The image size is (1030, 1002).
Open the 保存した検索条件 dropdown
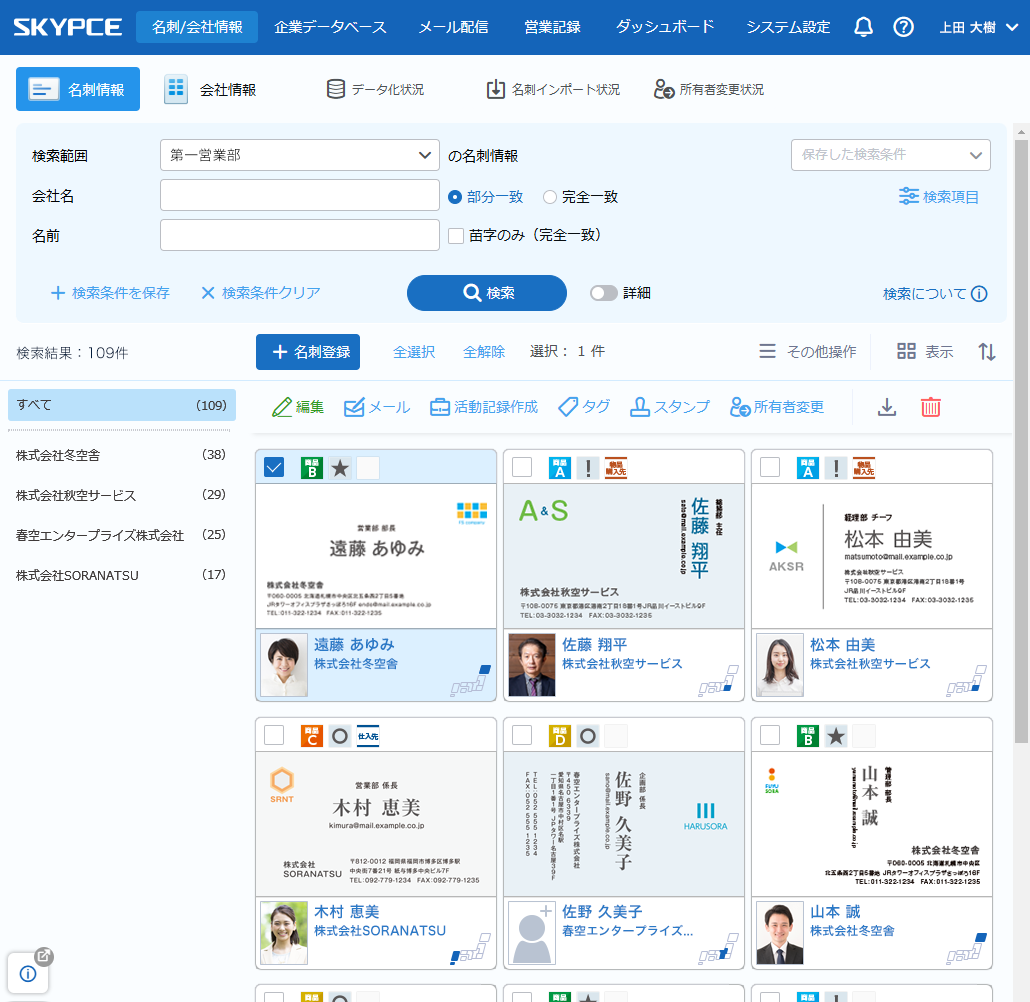890,155
